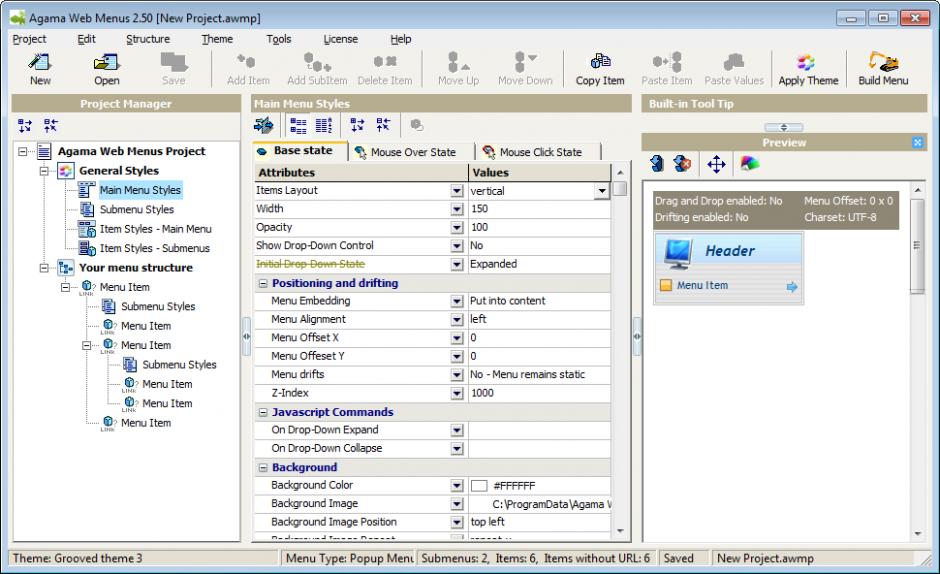940x574 pixels.
Task: Open Items Layout value dropdown showing vertical
Action: (x=601, y=191)
